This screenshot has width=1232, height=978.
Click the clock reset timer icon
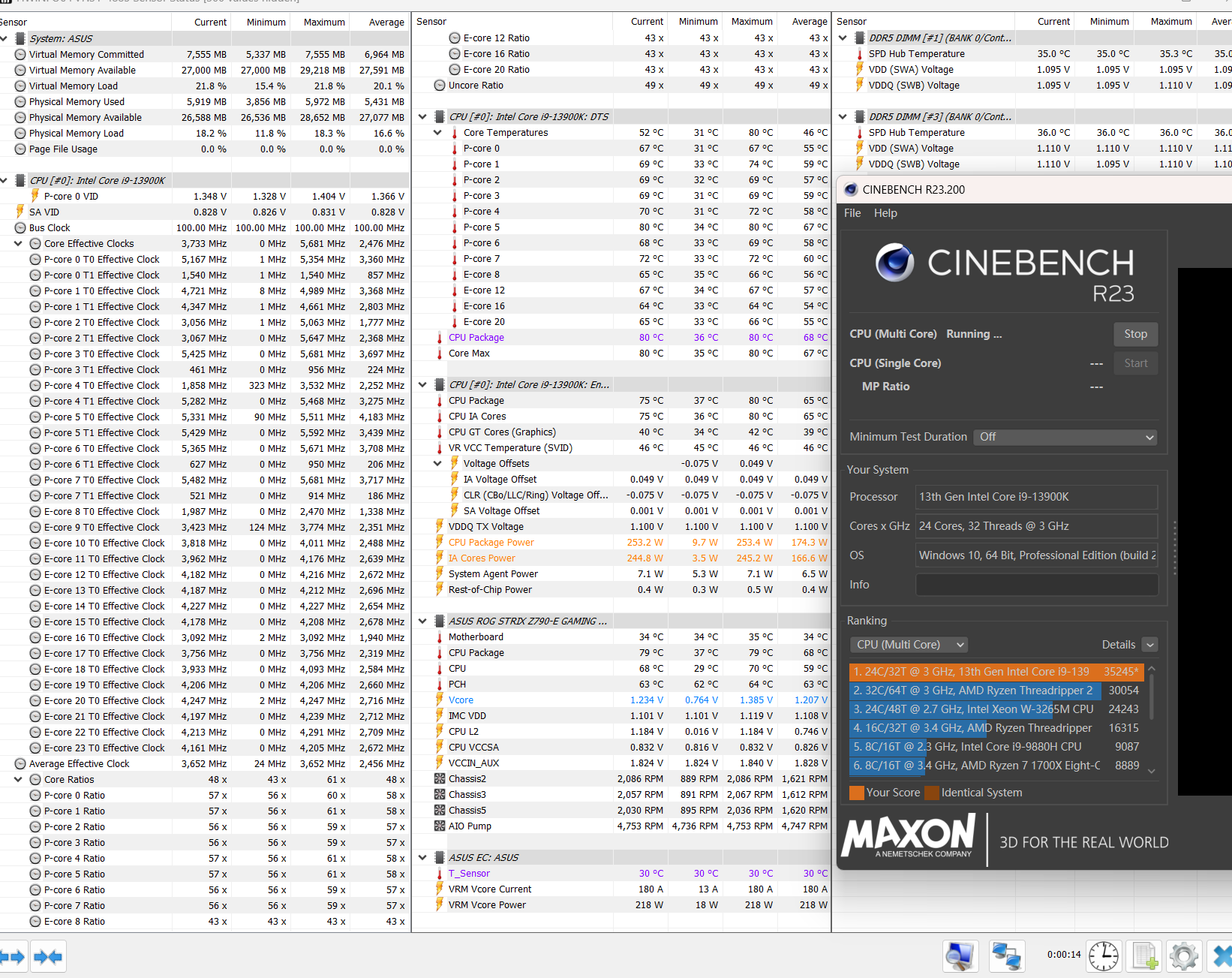point(1104,956)
